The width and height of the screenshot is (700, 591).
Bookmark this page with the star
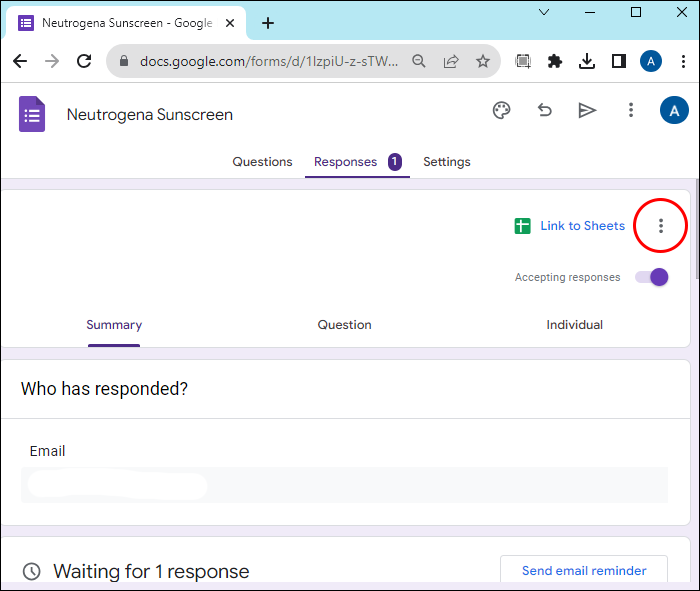[x=483, y=61]
